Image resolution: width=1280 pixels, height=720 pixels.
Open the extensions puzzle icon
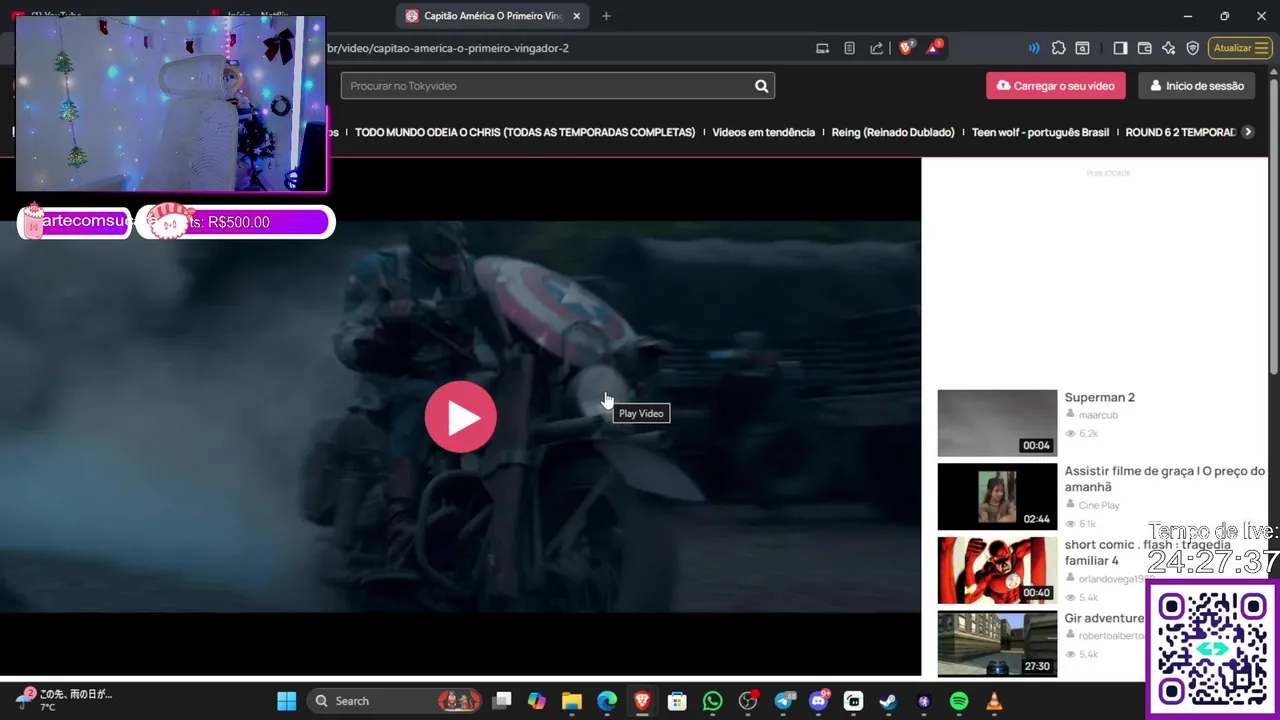[1059, 48]
